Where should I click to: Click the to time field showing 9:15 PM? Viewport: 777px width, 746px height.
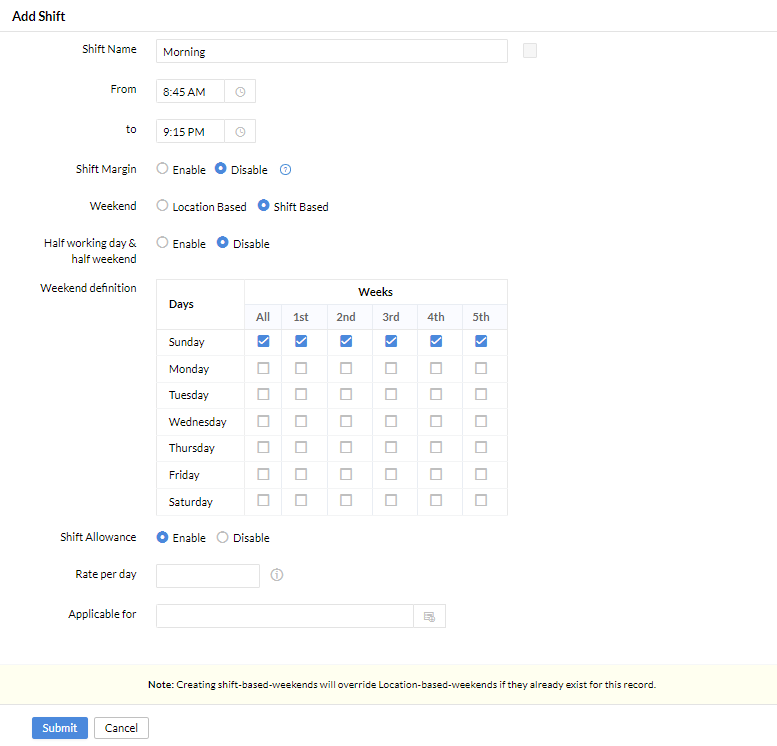pyautogui.click(x=190, y=132)
